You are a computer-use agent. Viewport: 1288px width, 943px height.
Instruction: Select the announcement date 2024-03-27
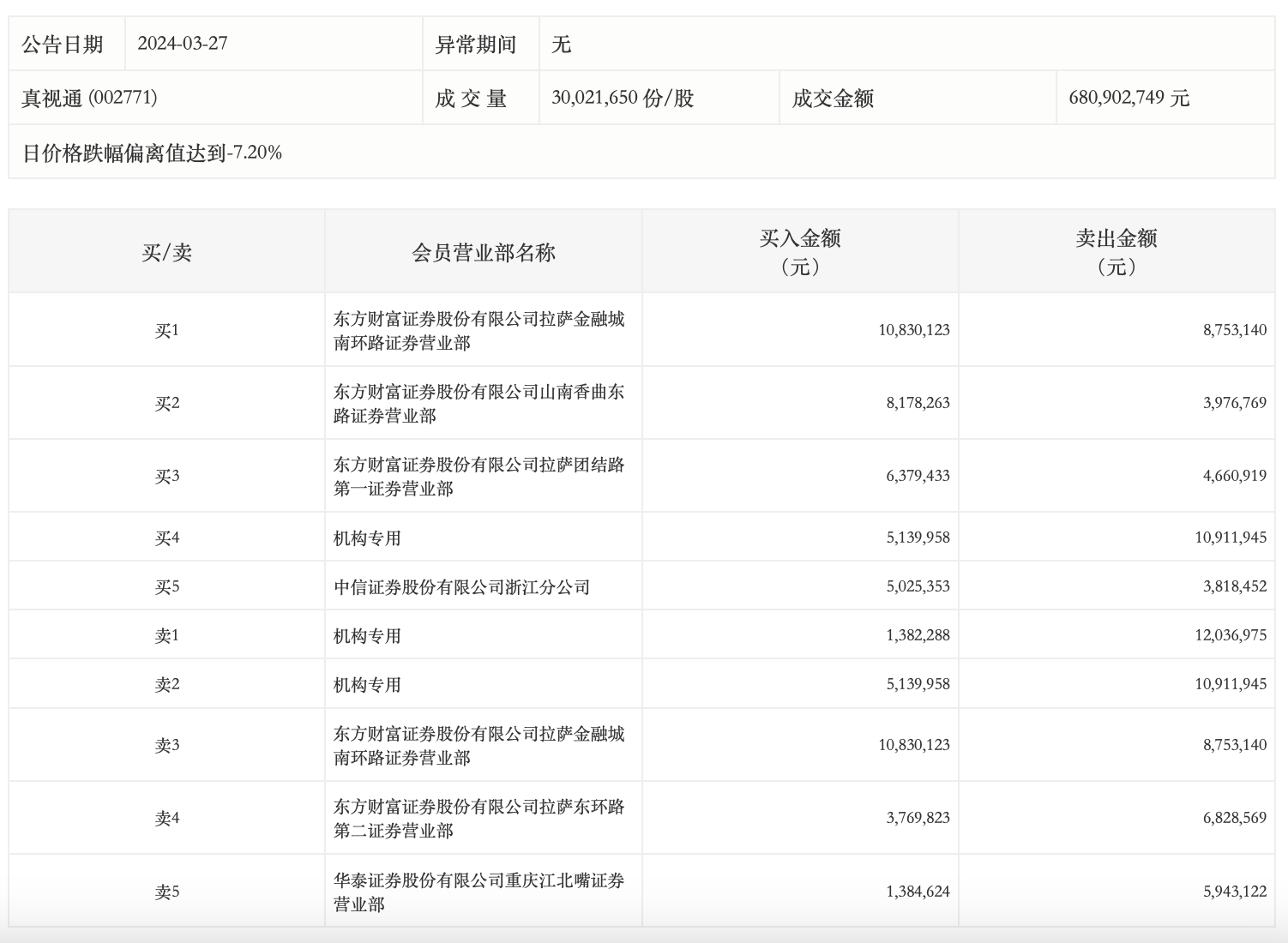pyautogui.click(x=183, y=44)
